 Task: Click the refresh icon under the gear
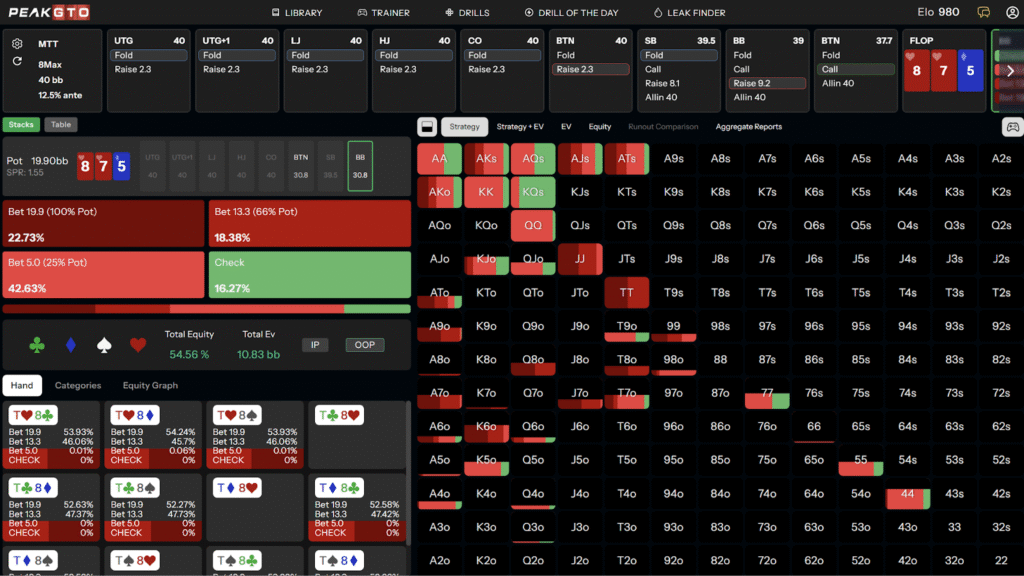click(x=18, y=61)
